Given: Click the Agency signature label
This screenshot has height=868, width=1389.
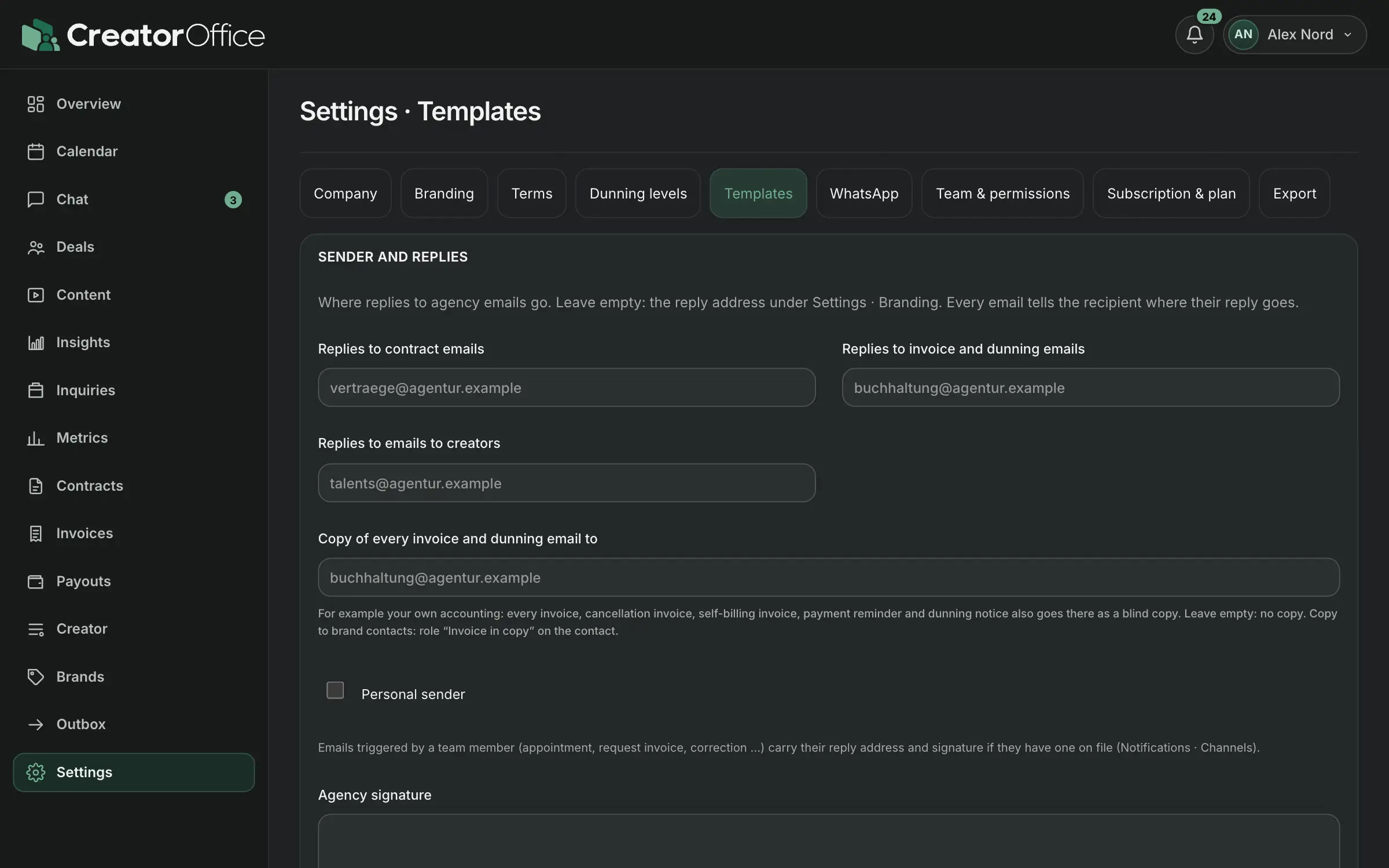Looking at the screenshot, I should coord(374,795).
